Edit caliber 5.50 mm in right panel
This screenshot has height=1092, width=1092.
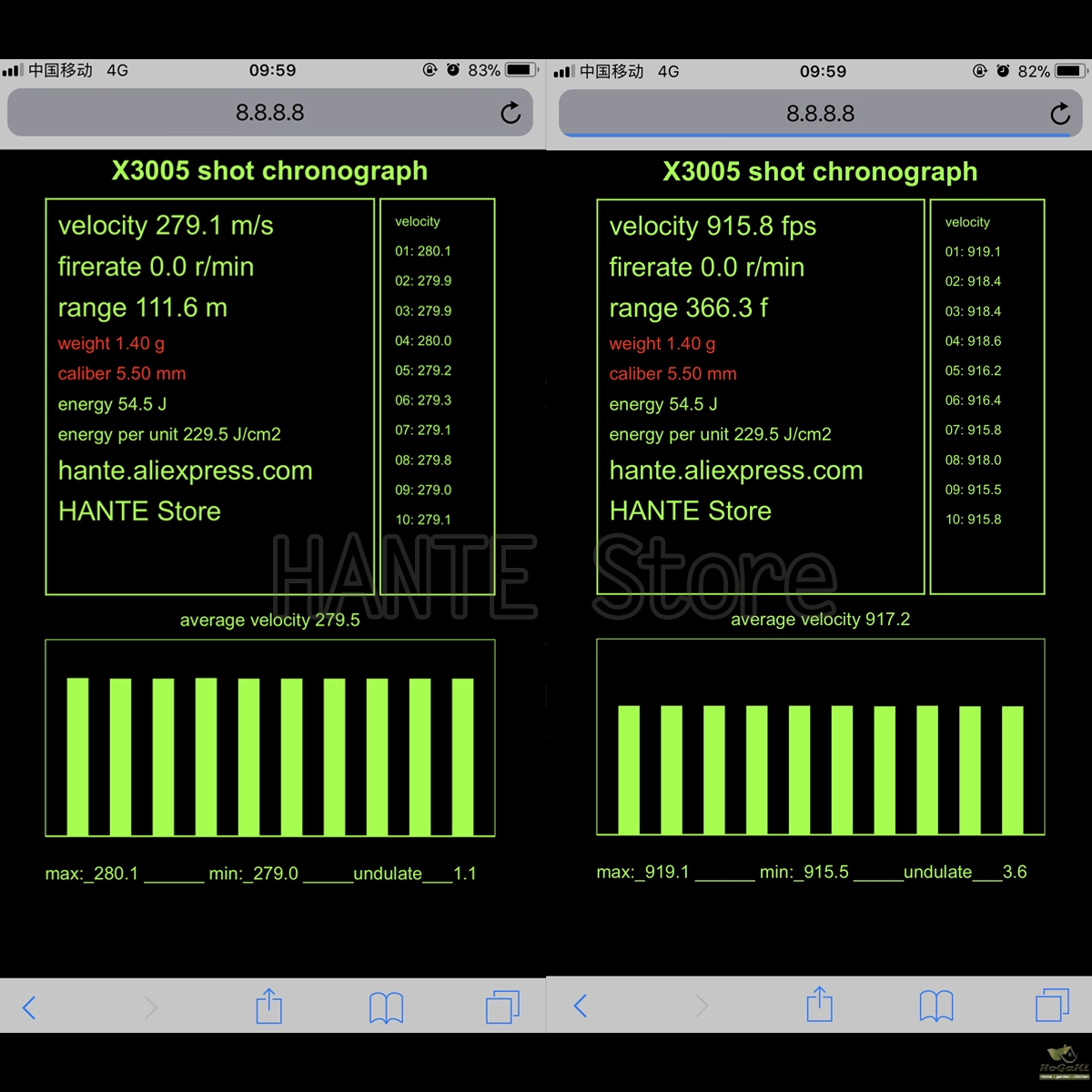[672, 374]
